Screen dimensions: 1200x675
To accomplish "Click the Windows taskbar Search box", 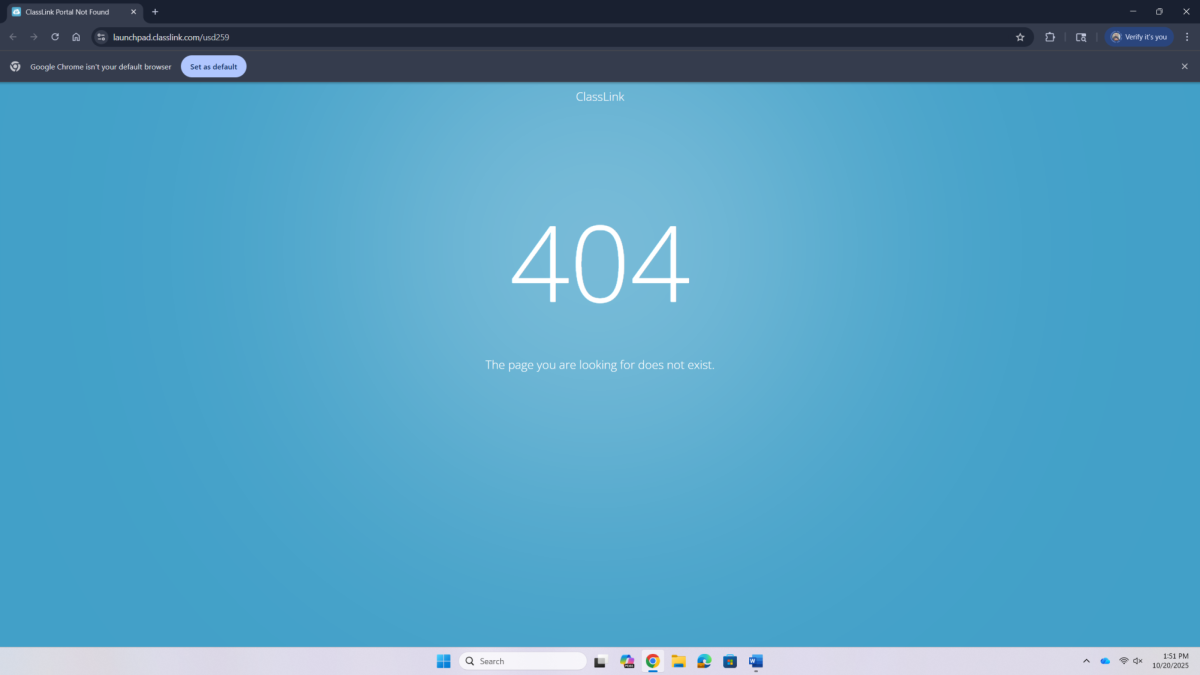I will tap(523, 661).
